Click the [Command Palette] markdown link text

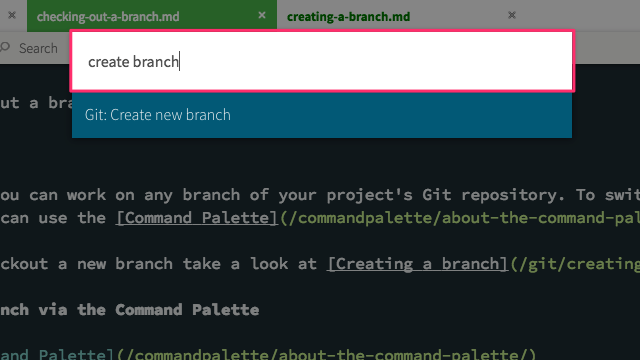click(197, 218)
